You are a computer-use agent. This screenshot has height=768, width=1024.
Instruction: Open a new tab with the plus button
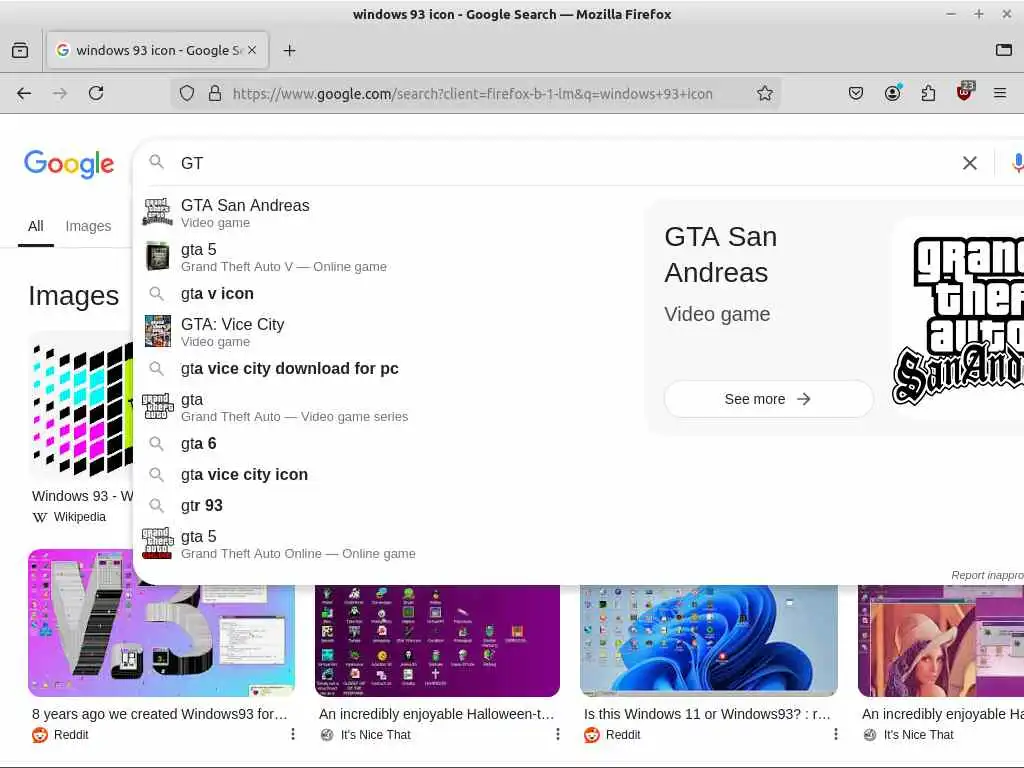289,50
